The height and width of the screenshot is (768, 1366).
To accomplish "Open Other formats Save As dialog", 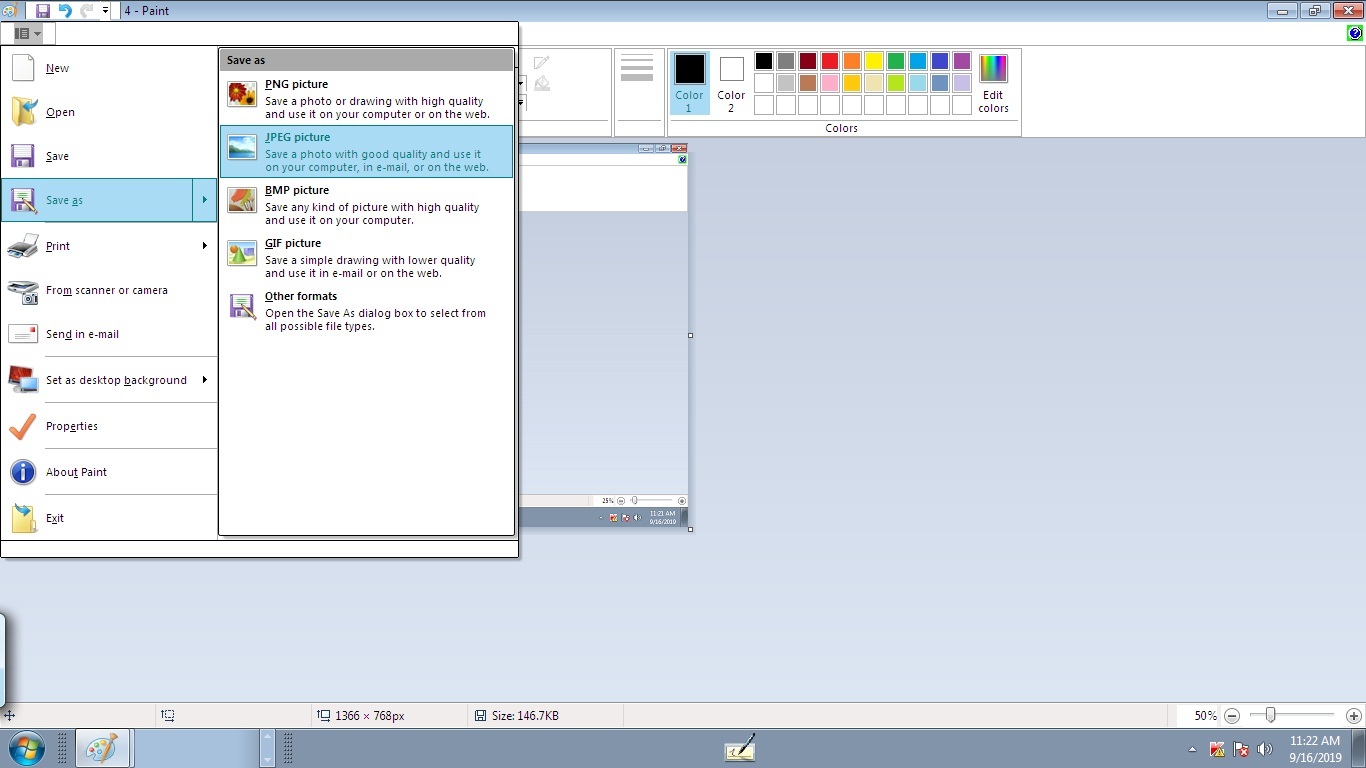I will (366, 310).
